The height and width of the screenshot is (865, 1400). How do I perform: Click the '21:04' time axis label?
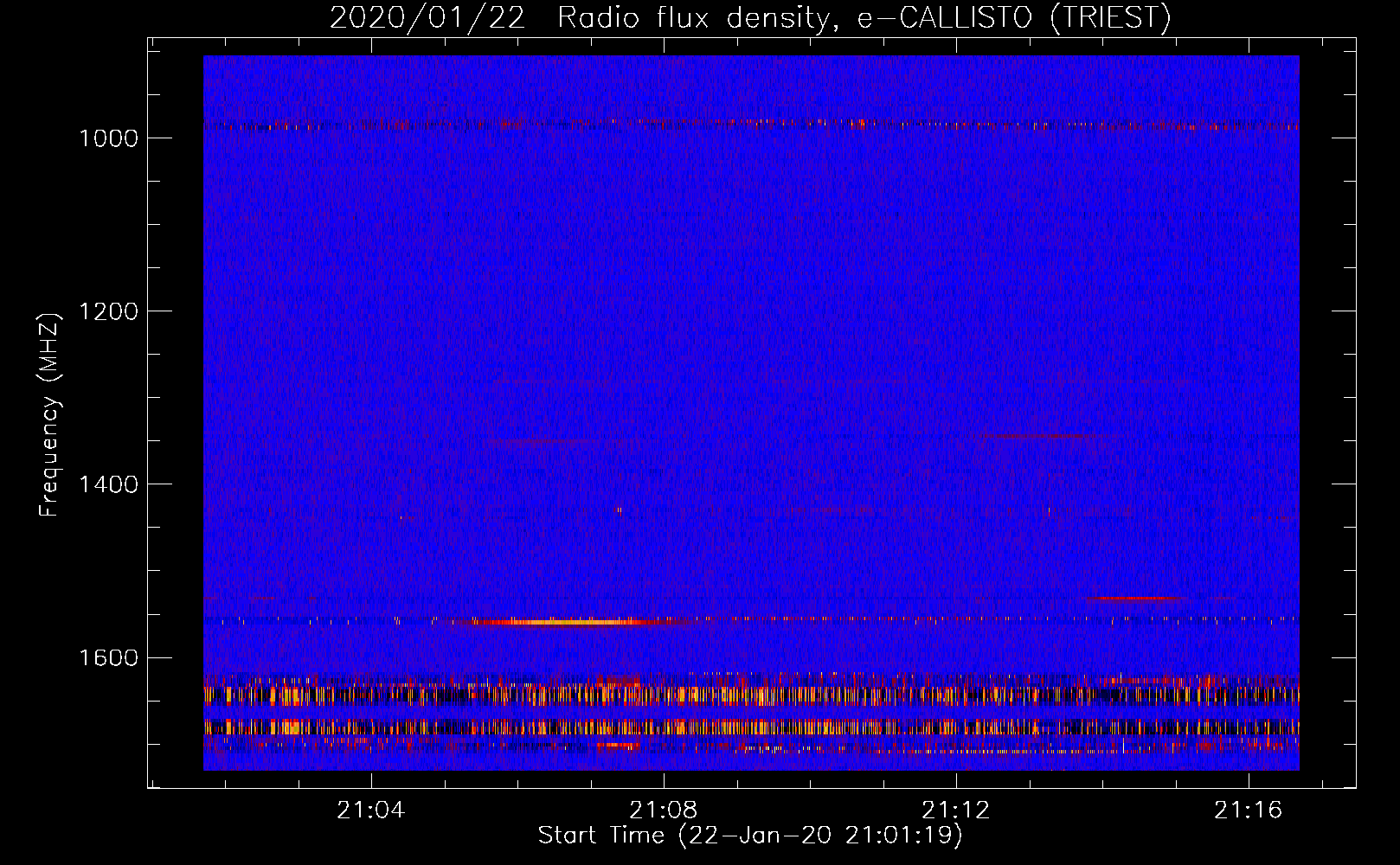click(x=371, y=811)
